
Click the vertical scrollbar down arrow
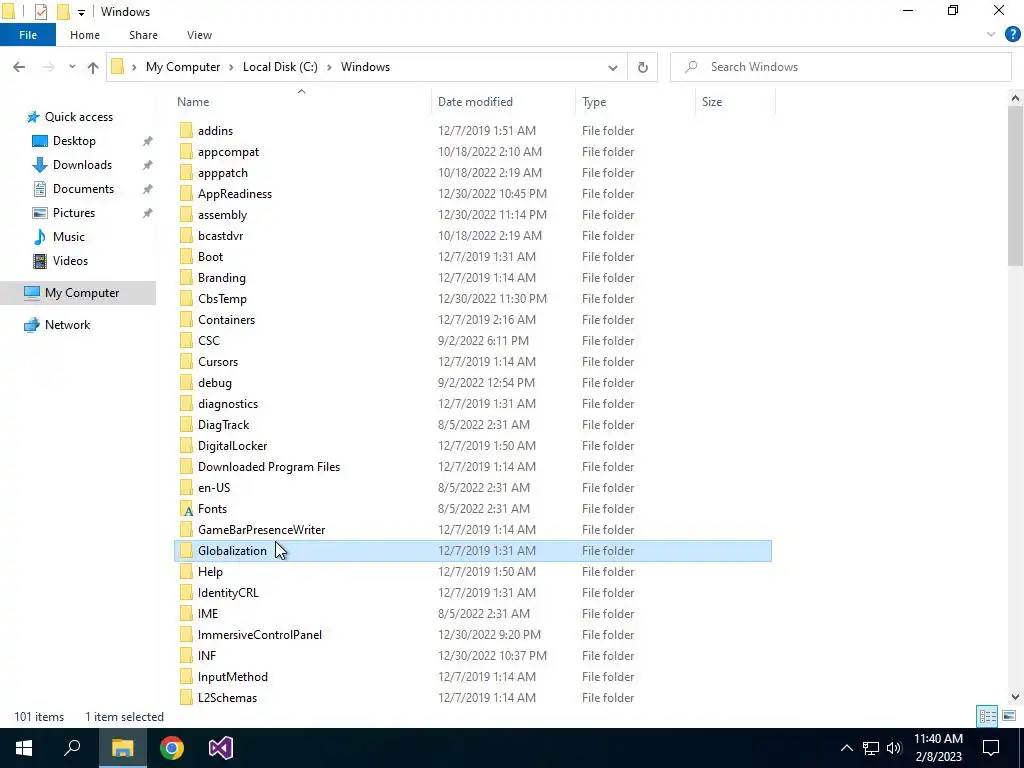pyautogui.click(x=1015, y=697)
